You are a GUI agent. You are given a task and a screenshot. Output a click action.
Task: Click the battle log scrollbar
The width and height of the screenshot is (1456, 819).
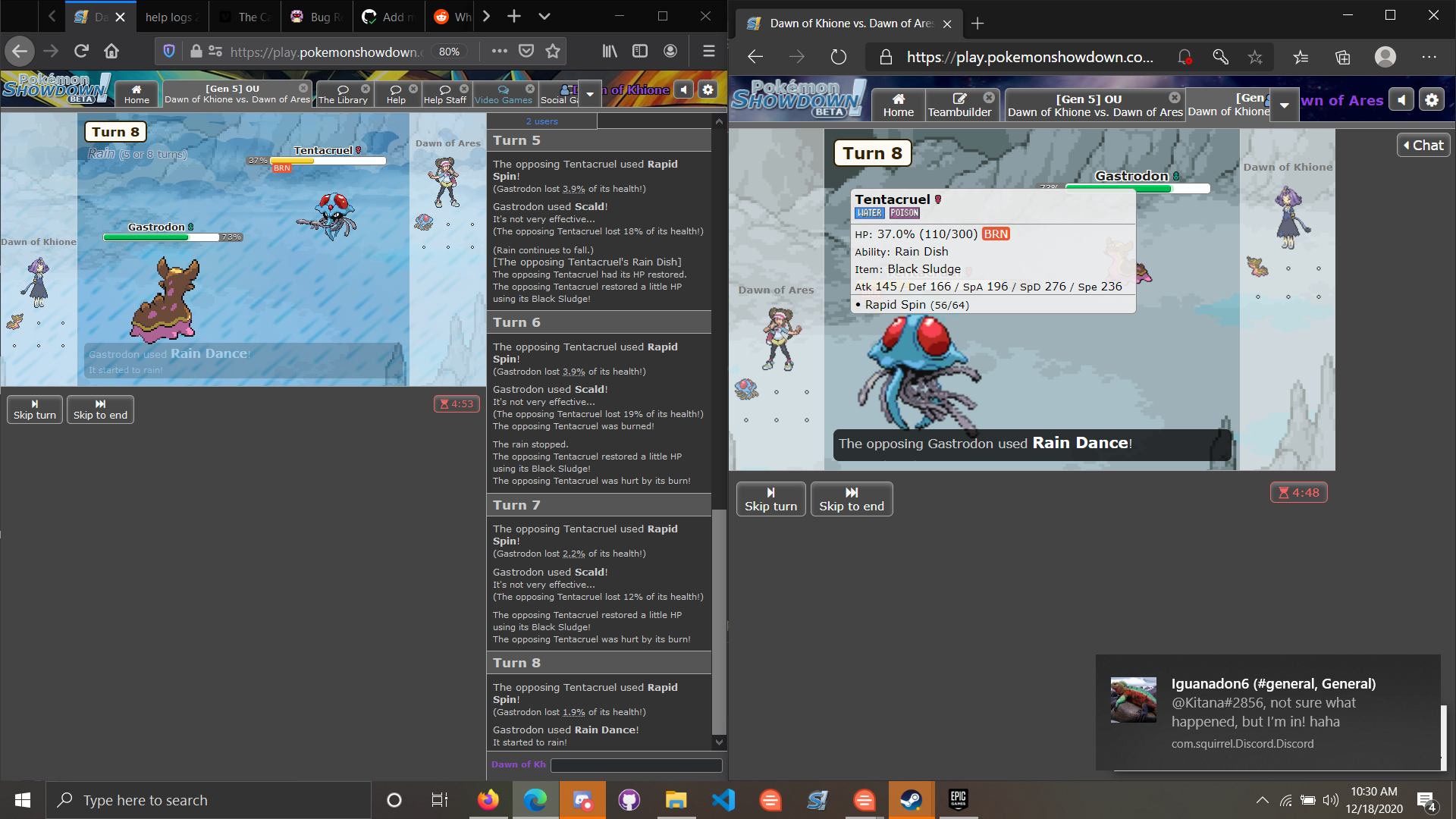click(720, 622)
